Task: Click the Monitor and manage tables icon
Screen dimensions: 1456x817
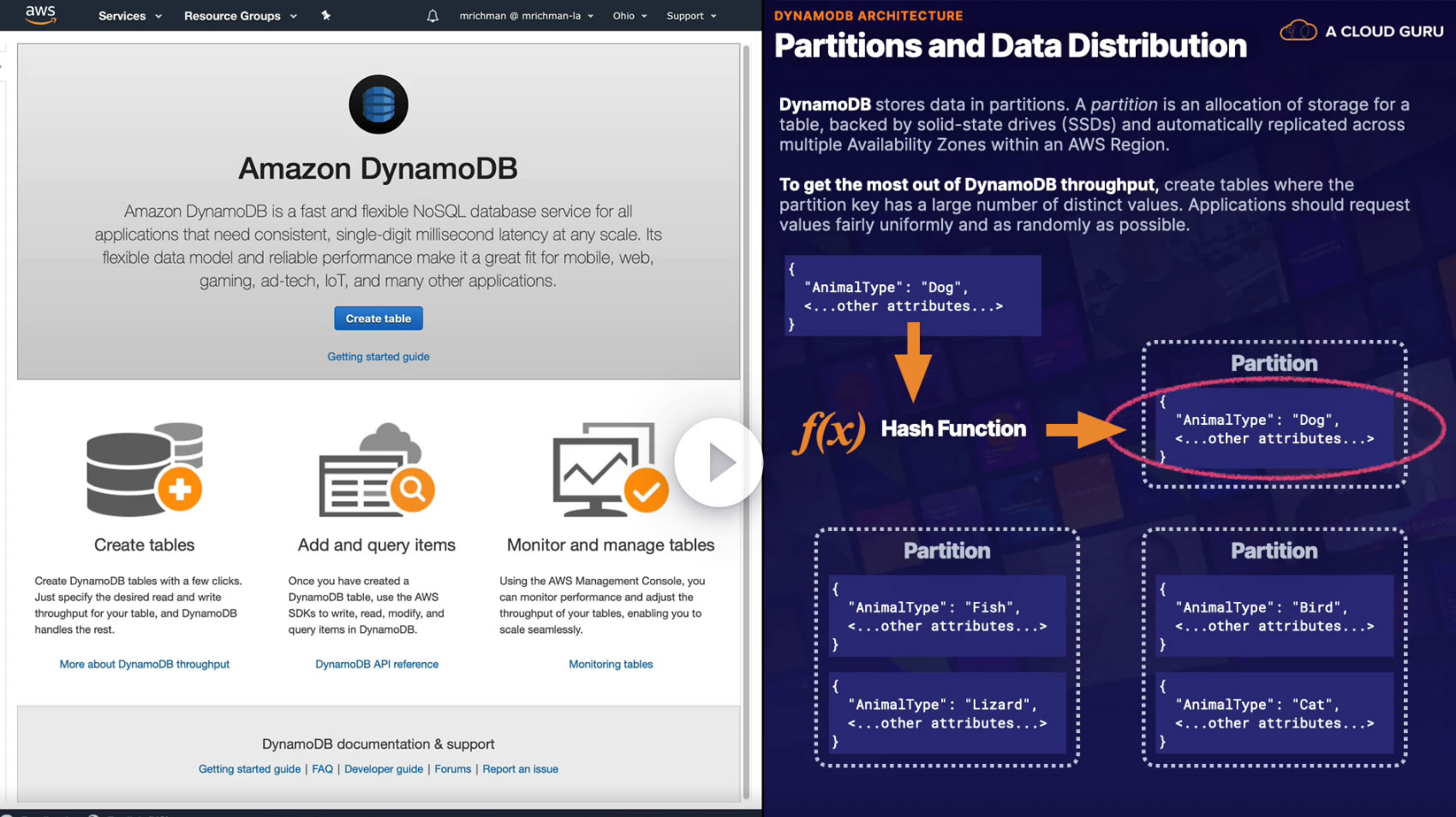Action: pos(611,469)
